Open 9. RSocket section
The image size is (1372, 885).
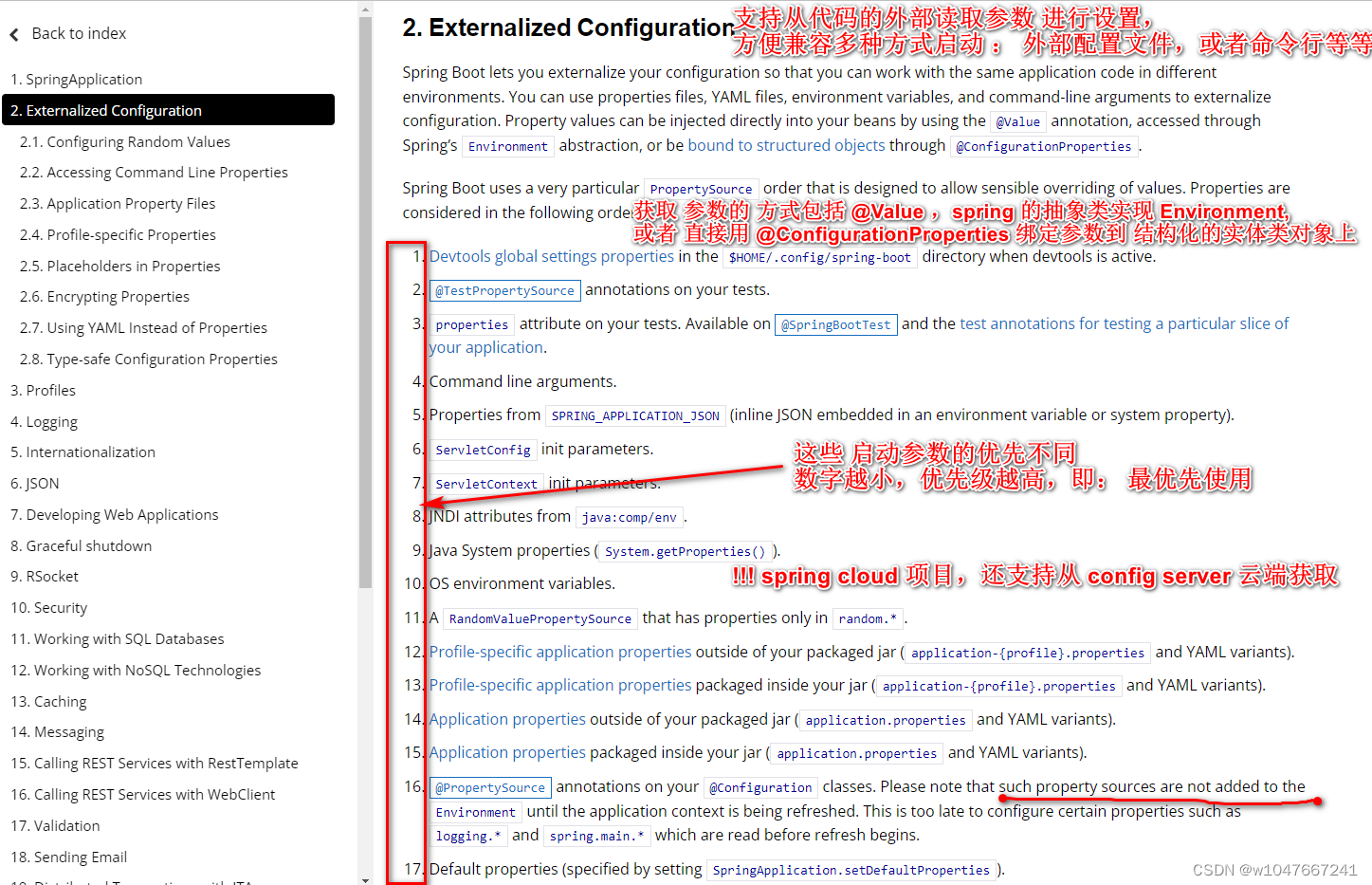click(45, 577)
